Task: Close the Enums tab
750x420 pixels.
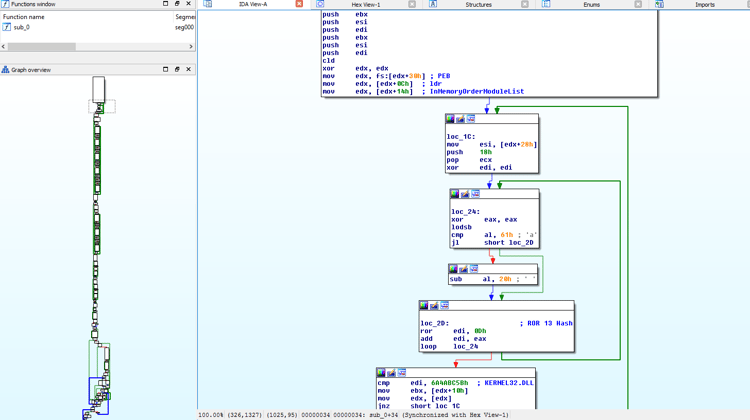Action: 638,4
